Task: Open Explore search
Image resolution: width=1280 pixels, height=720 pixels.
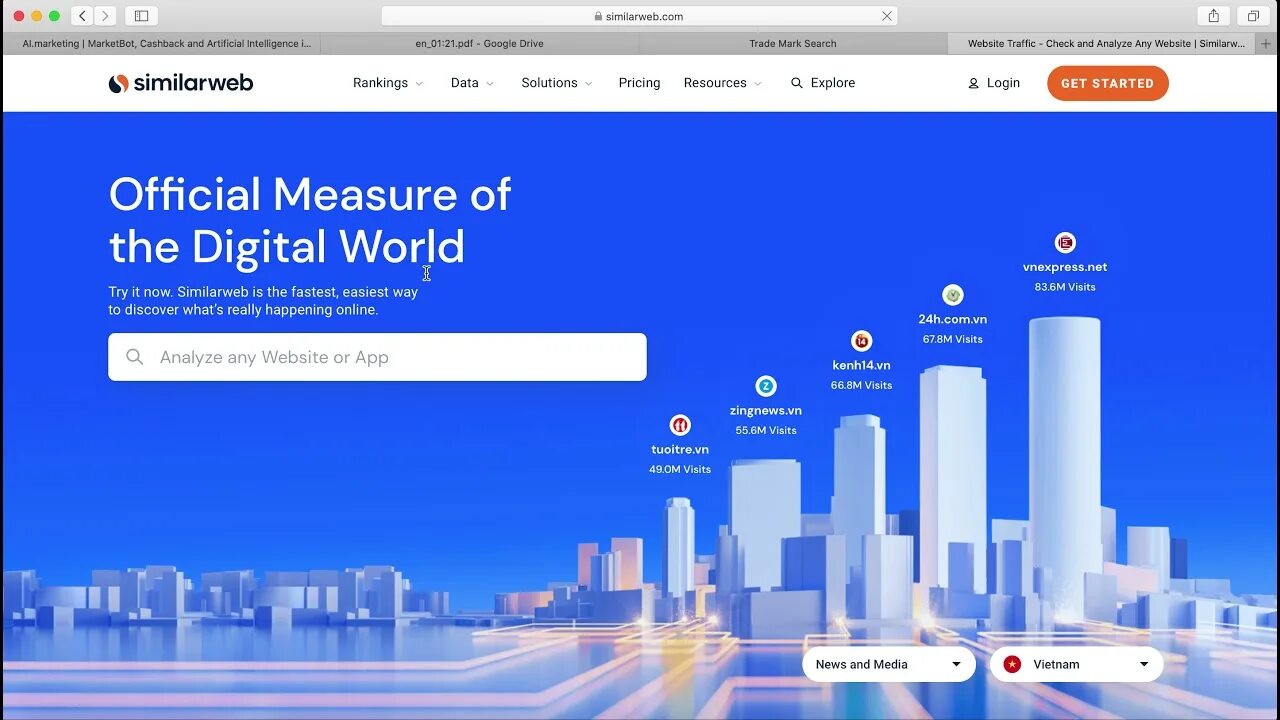Action: coord(823,83)
